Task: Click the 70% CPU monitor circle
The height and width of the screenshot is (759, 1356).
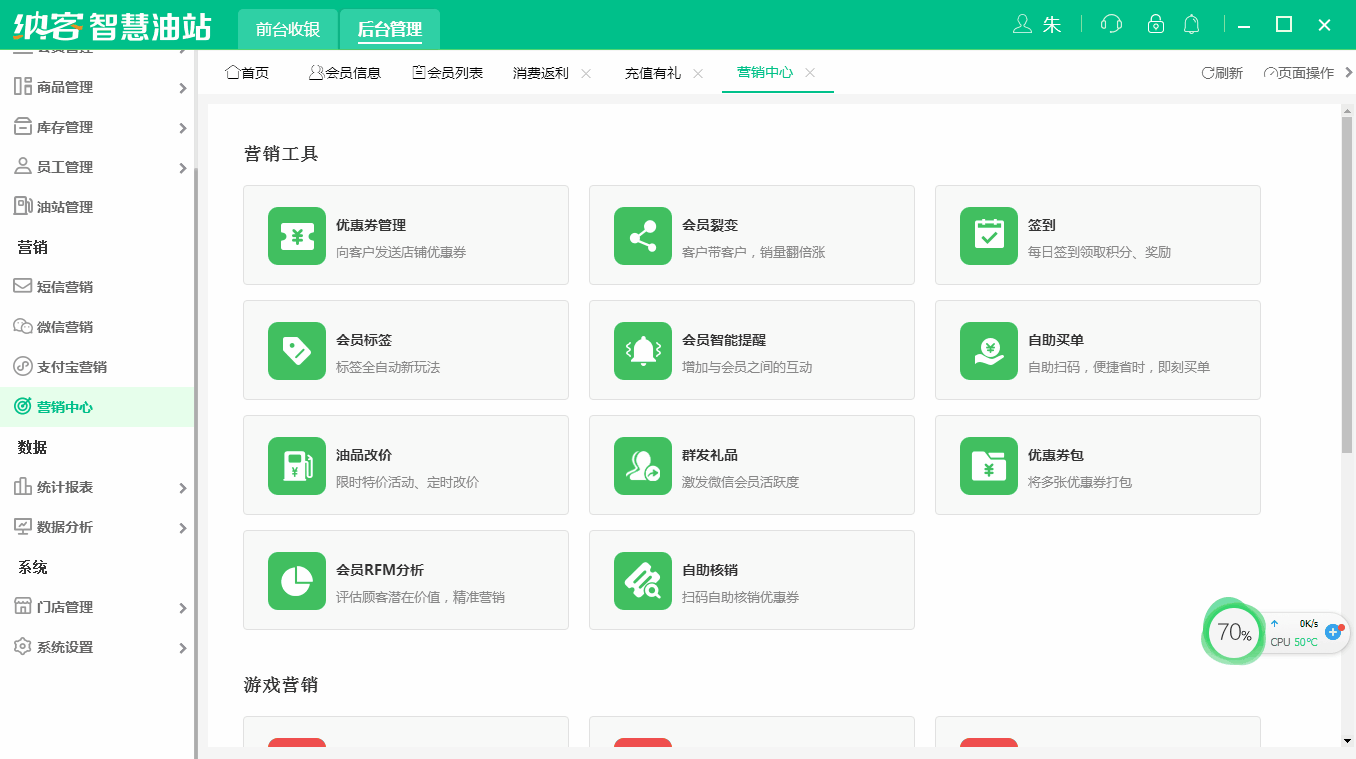Action: [x=1233, y=632]
